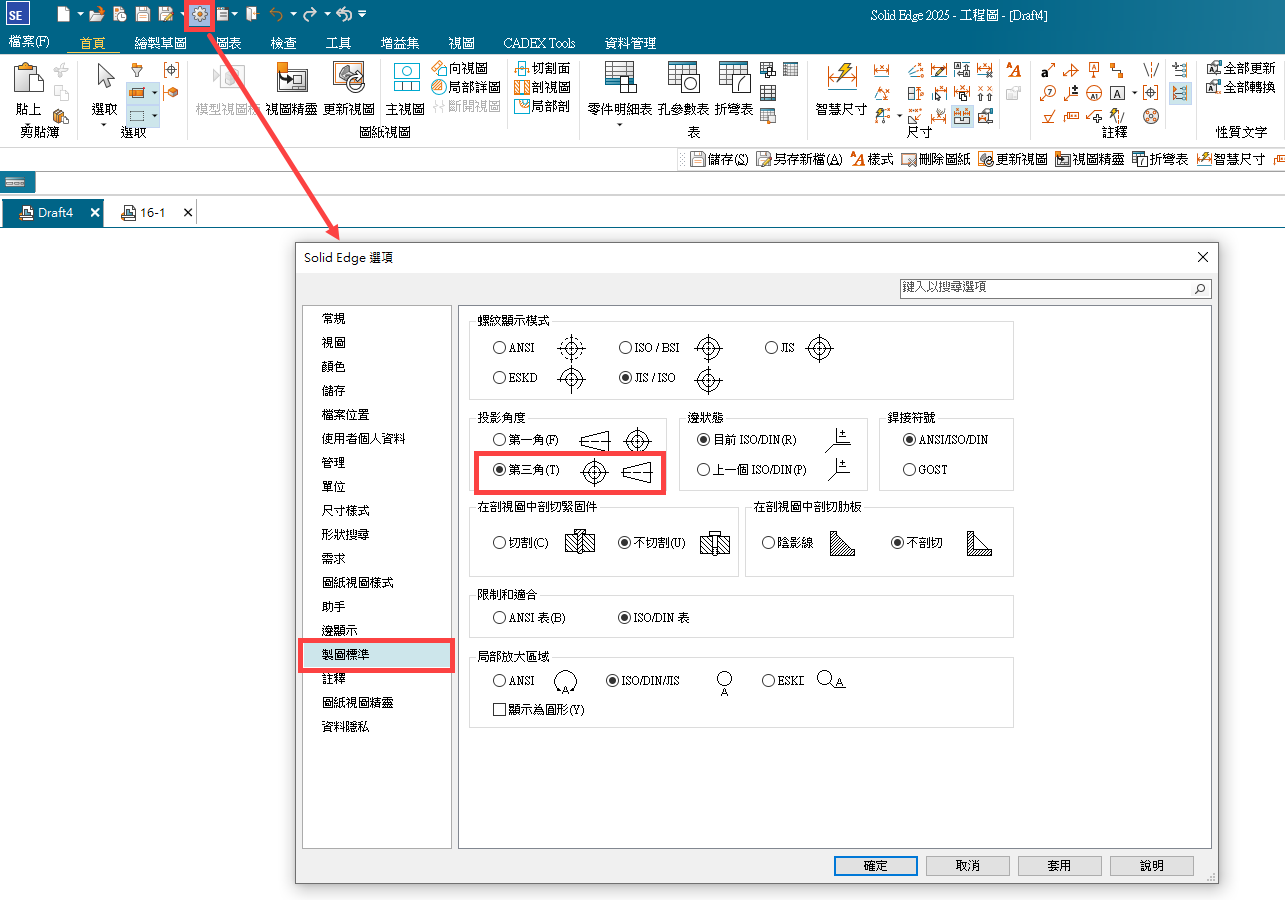Switch to 16-1 document tab
The width and height of the screenshot is (1285, 900).
[153, 213]
